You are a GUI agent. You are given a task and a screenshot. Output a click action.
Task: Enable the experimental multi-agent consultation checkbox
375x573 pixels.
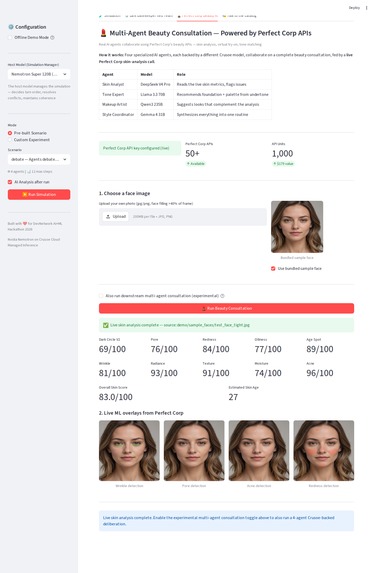pyautogui.click(x=101, y=296)
